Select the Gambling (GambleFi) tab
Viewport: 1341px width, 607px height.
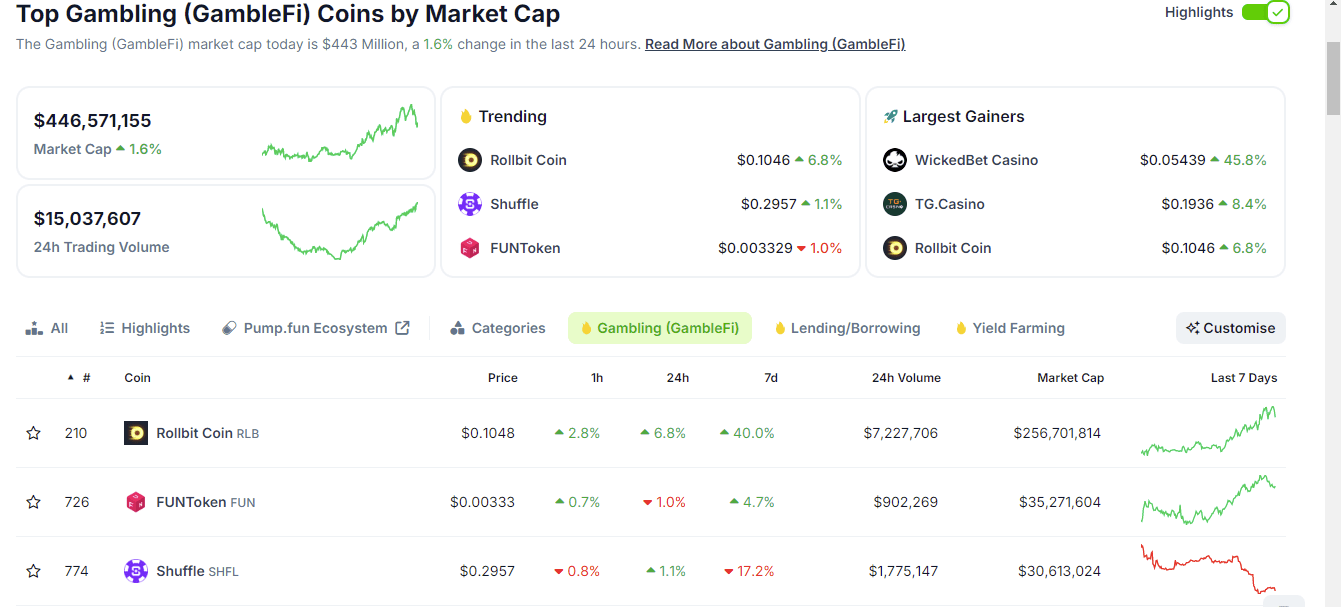point(660,328)
